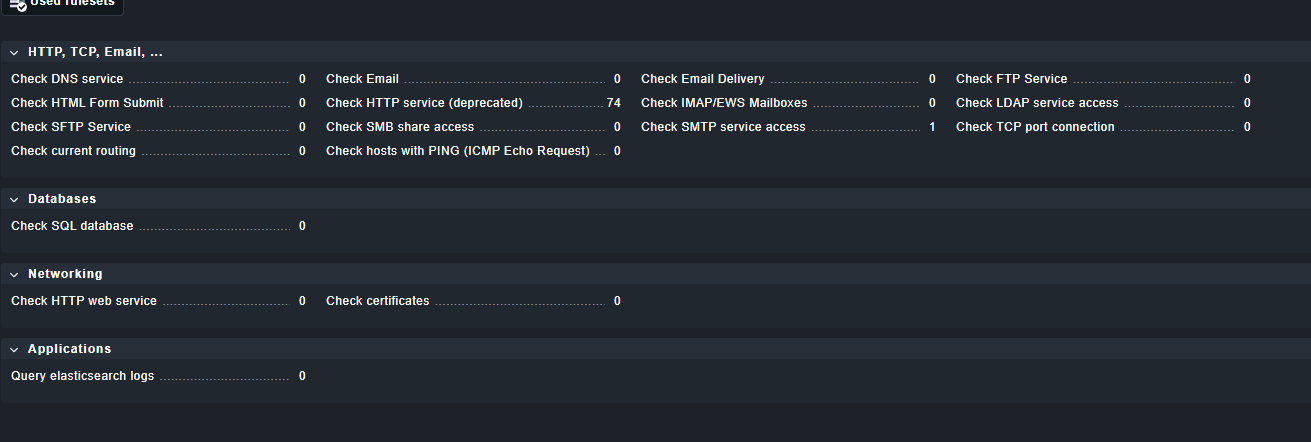Click Check SQL database rule
The width and height of the screenshot is (1311, 442).
pos(72,226)
